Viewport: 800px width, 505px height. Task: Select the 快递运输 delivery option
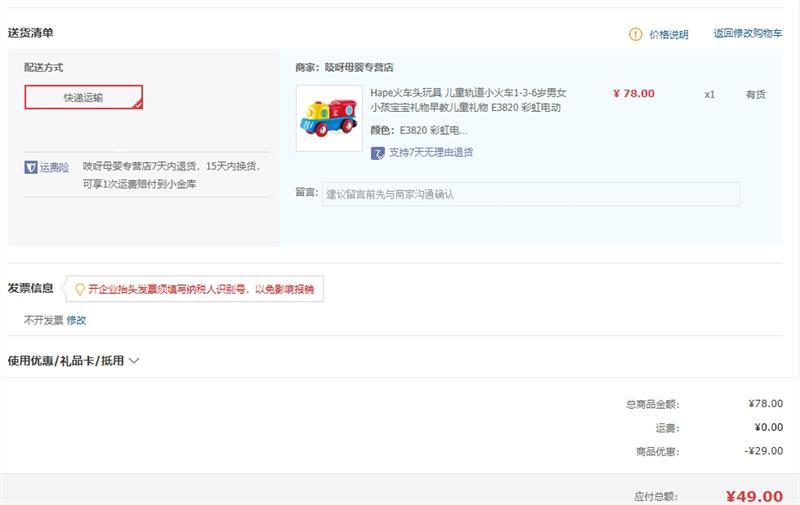tap(83, 97)
